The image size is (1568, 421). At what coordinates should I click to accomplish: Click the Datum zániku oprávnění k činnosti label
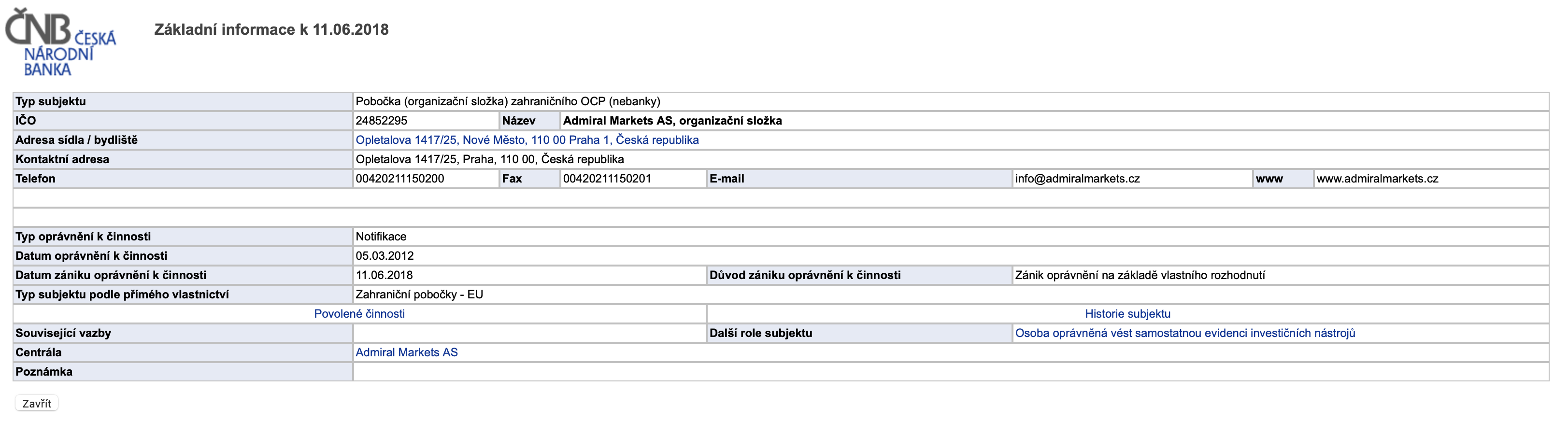coord(111,276)
